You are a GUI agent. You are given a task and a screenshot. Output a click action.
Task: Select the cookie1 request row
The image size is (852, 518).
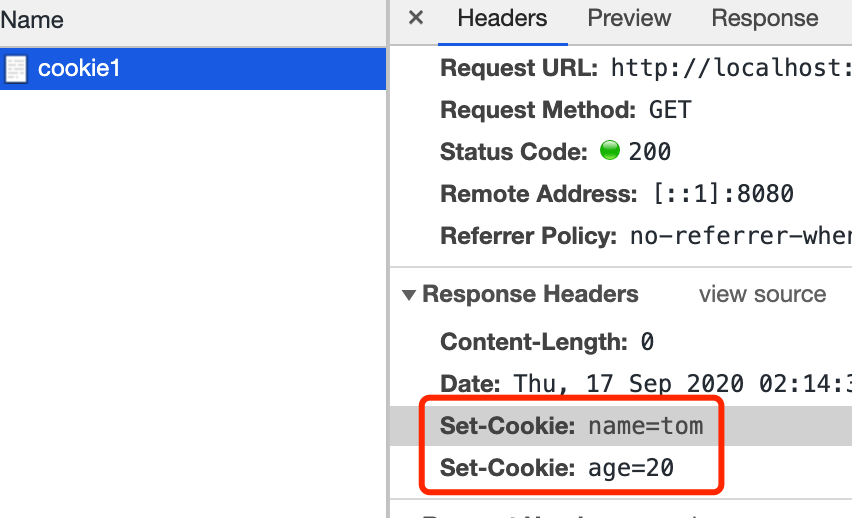[x=193, y=68]
